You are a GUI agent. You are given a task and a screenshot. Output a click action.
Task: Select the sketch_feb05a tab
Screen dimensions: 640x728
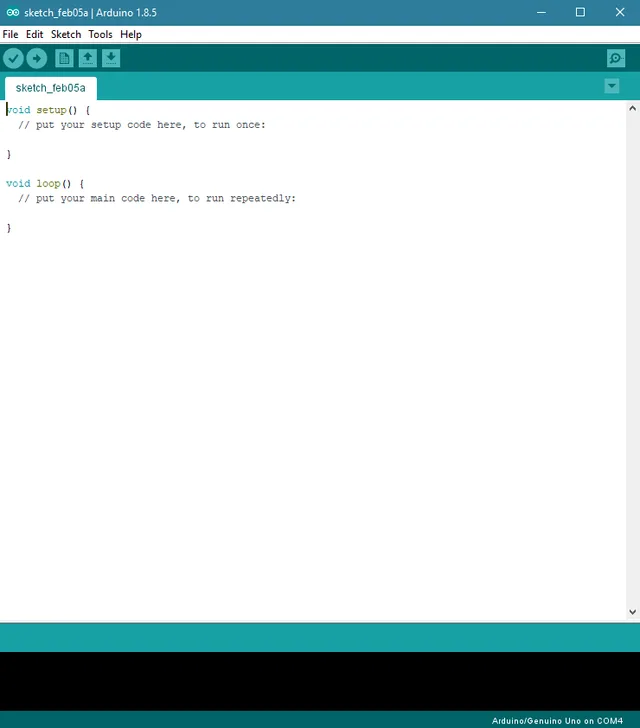(51, 88)
